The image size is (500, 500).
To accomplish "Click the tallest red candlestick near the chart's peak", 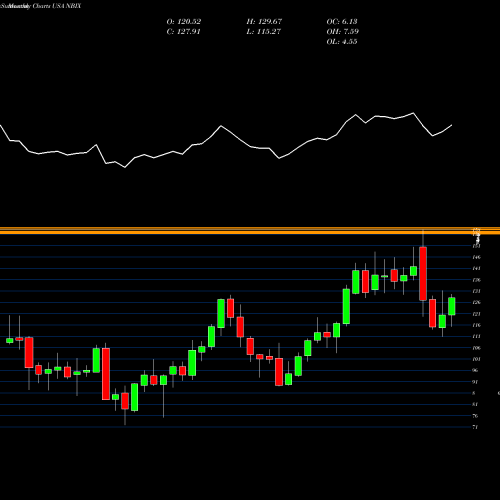I will tap(423, 274).
